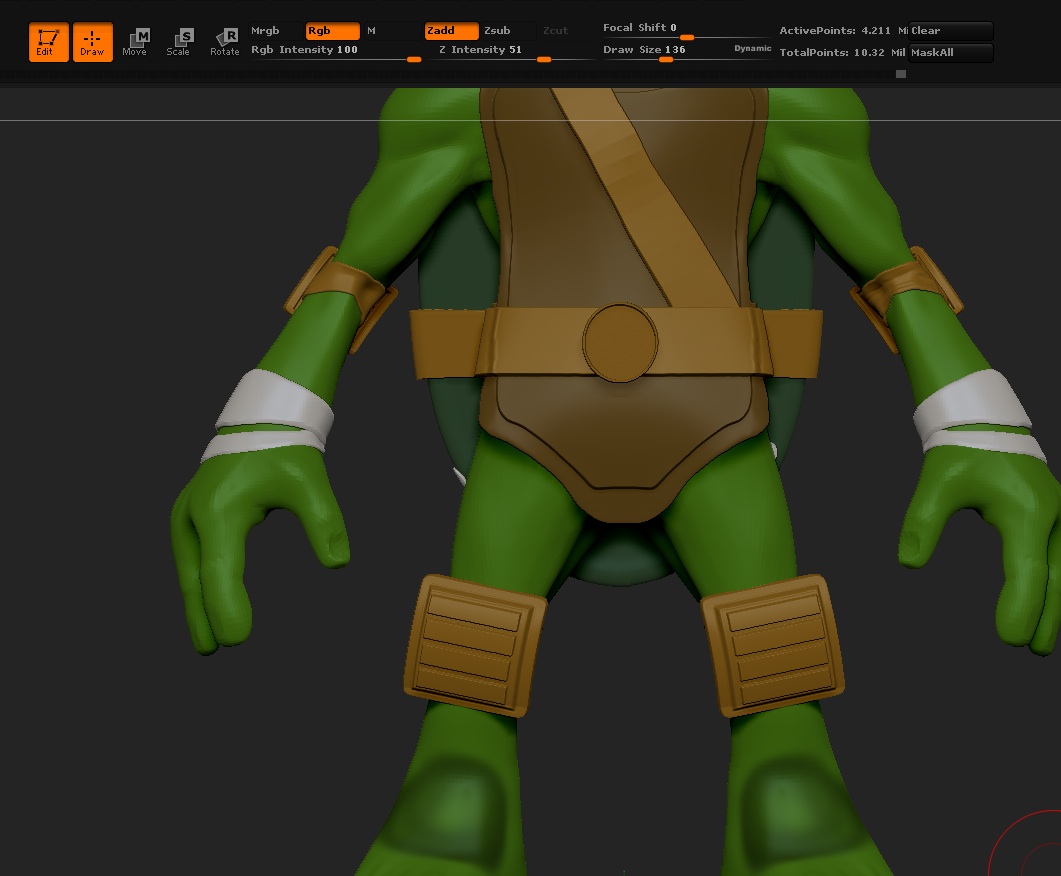1061x876 pixels.
Task: Click the round belt buckle on the model
Action: (620, 342)
